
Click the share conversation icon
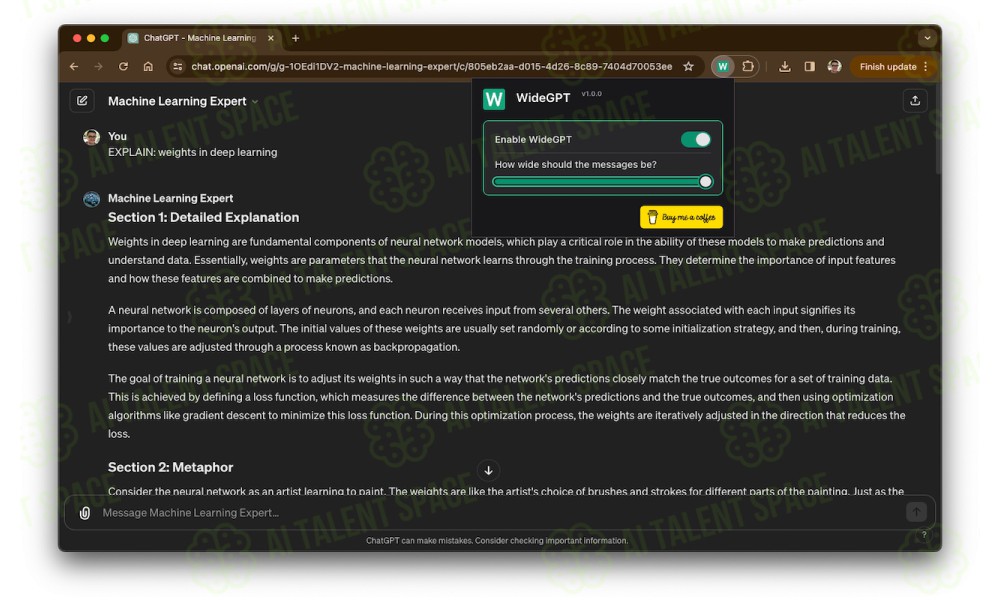pyautogui.click(x=915, y=101)
